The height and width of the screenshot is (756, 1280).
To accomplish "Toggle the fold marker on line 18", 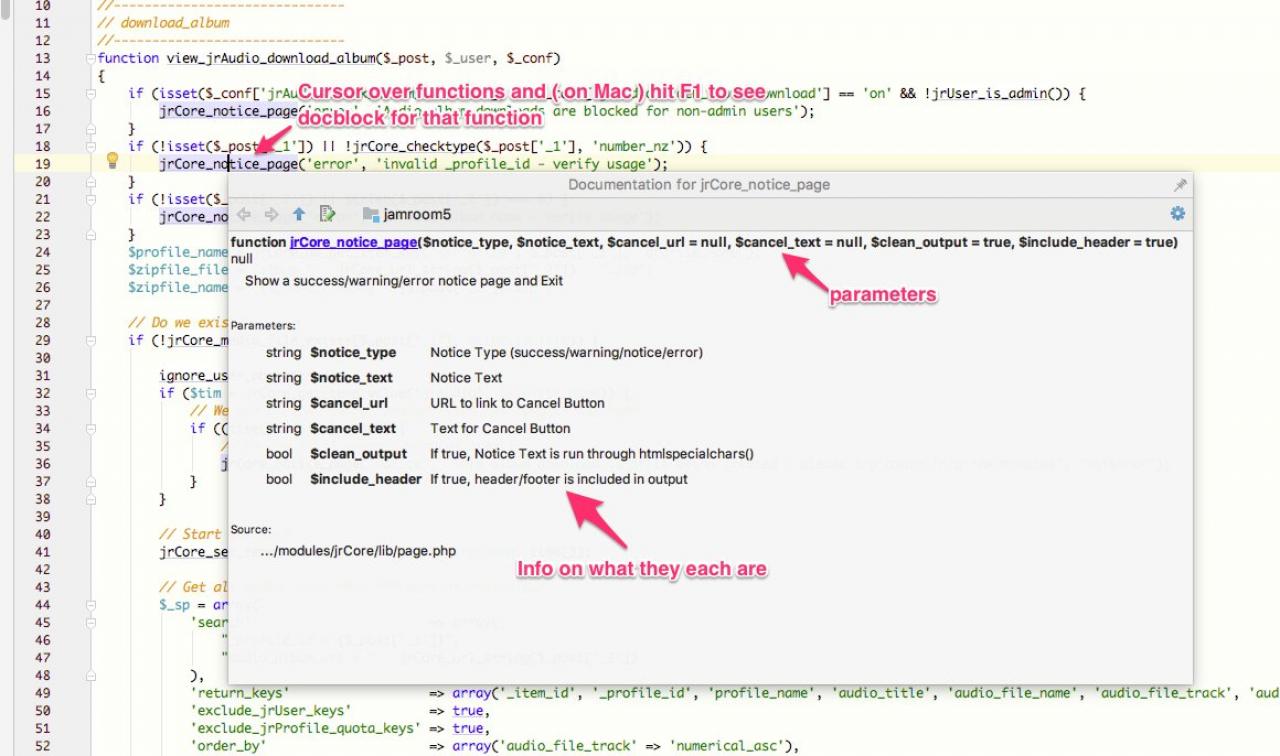I will click(91, 147).
